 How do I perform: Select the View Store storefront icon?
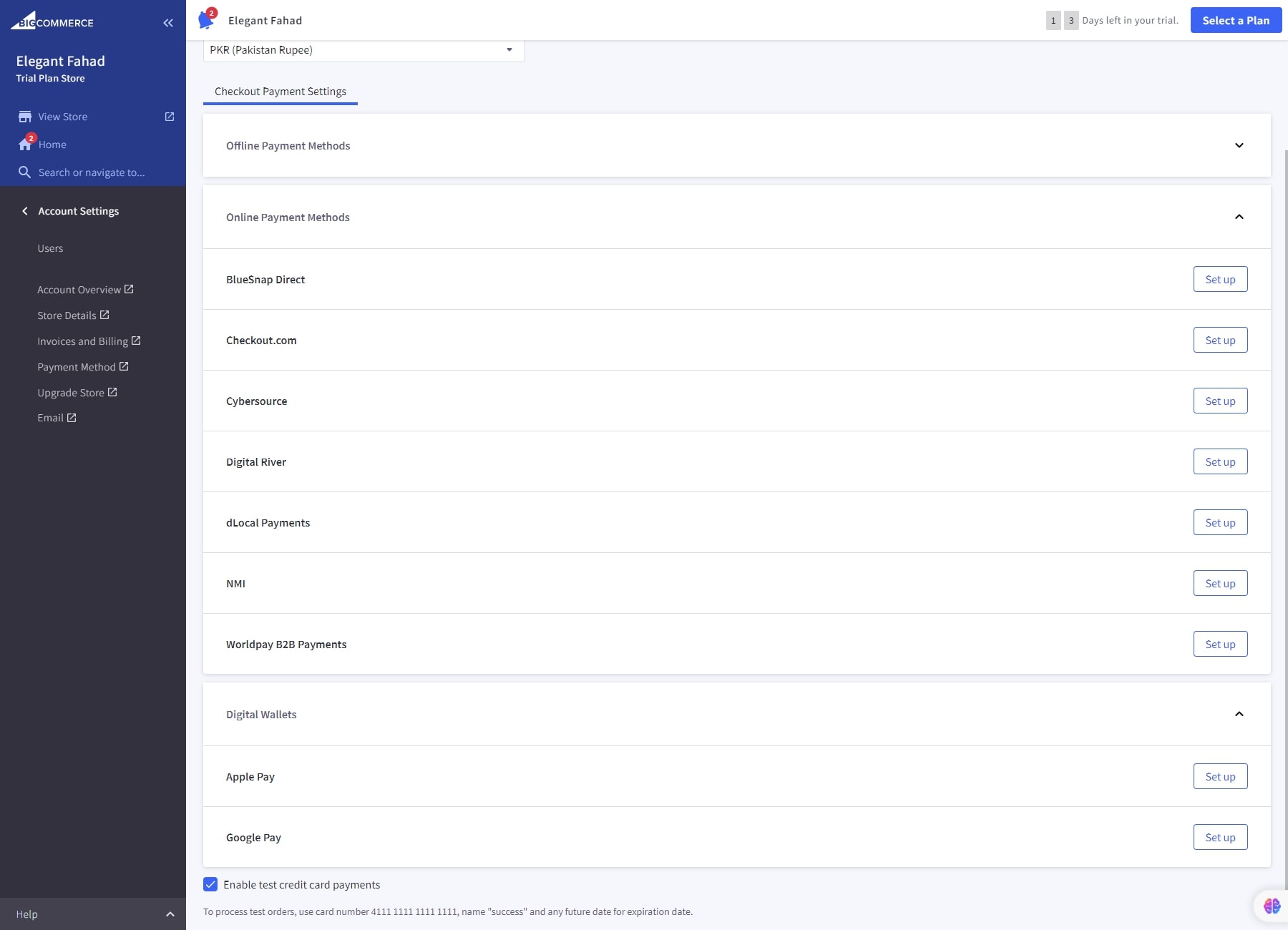[25, 116]
